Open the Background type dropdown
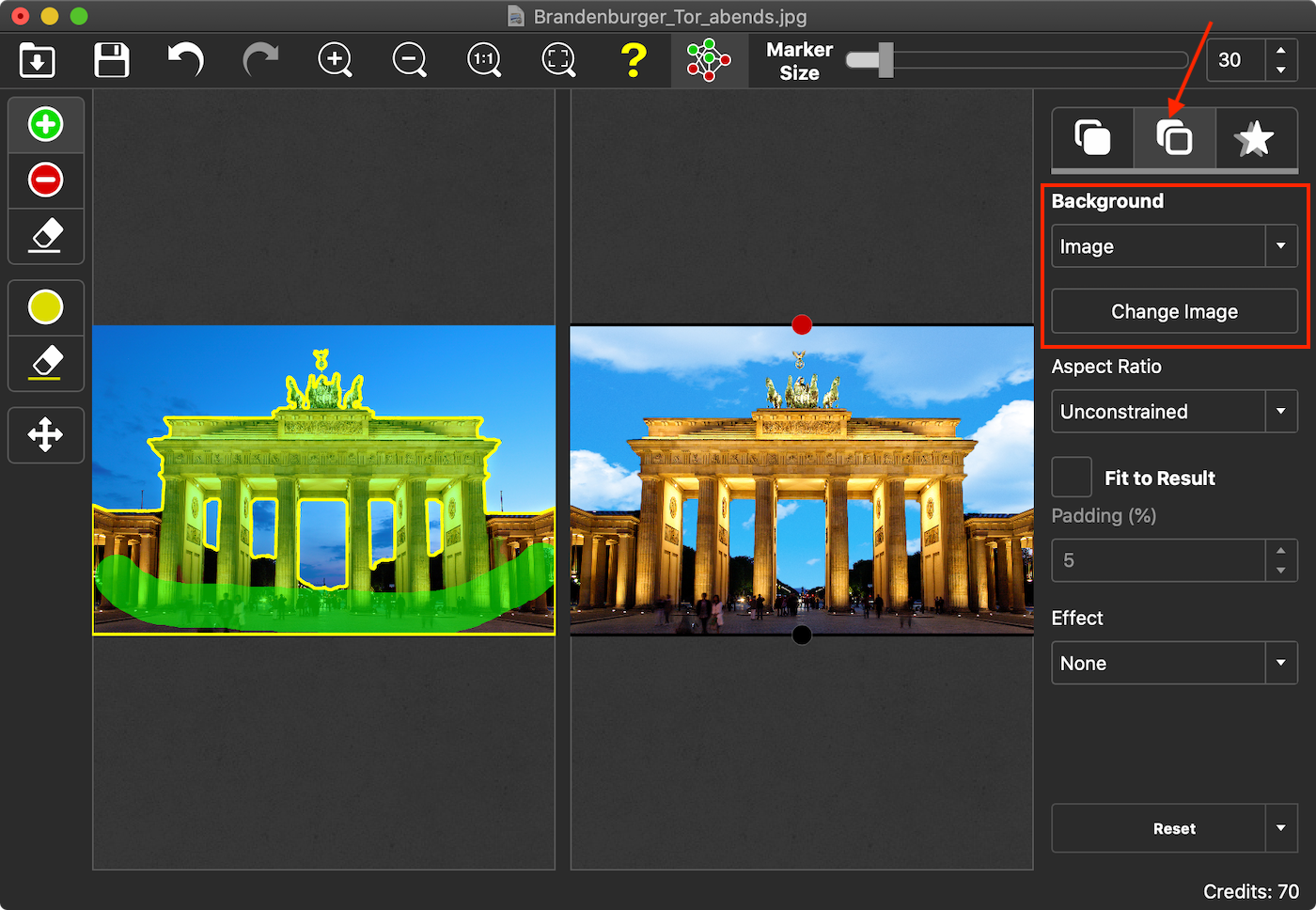Screen dimensions: 1316x910 tap(1174, 246)
